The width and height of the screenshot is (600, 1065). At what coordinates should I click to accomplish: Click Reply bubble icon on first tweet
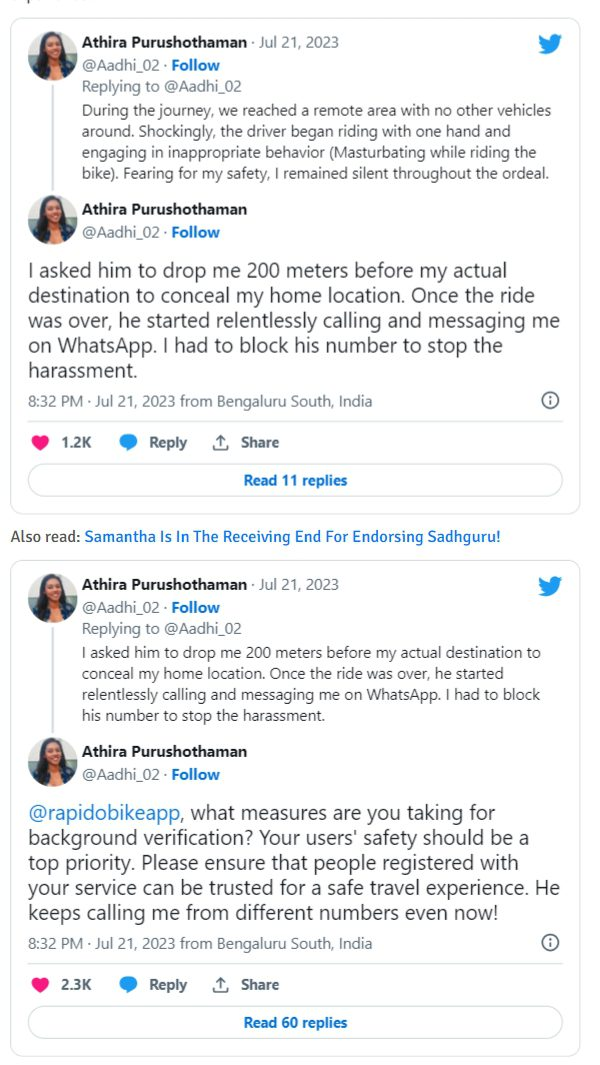[x=128, y=443]
